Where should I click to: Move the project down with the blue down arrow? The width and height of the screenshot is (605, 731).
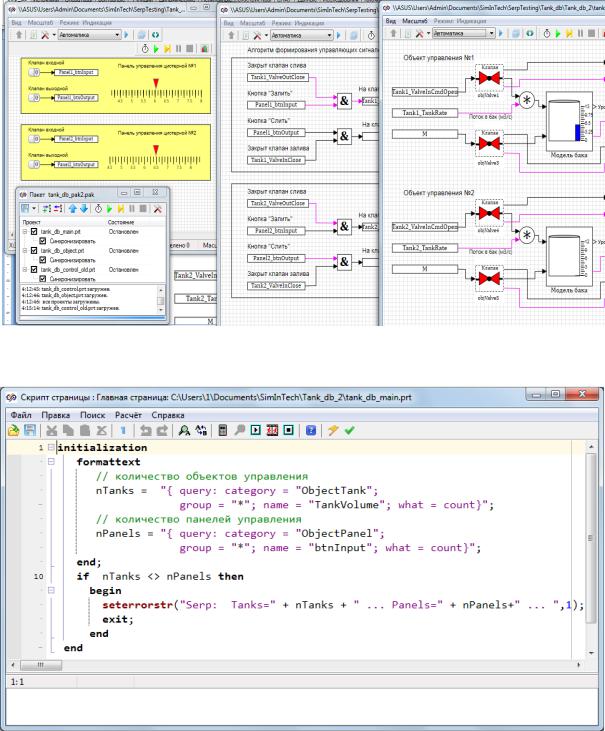pos(84,209)
